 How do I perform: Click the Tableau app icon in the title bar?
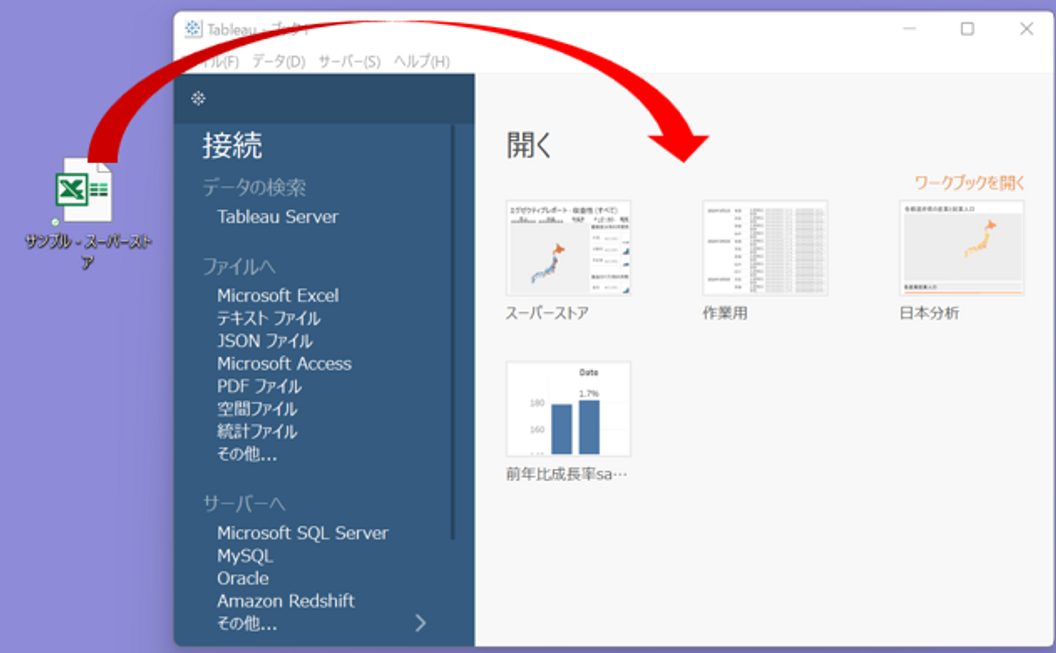click(x=193, y=28)
